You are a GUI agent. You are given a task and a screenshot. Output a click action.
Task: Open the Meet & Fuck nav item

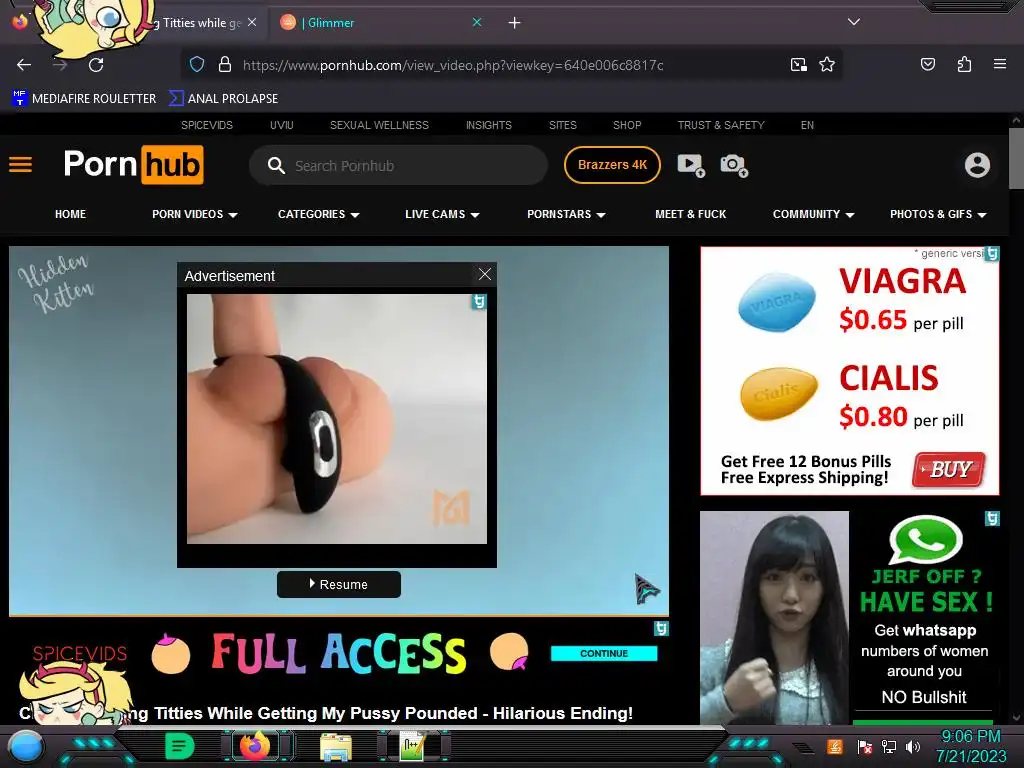click(x=690, y=214)
